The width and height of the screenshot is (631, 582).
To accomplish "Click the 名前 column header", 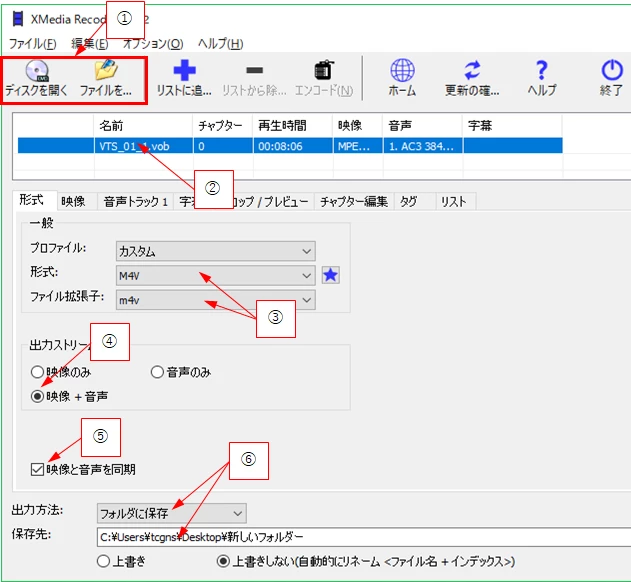I will pyautogui.click(x=143, y=126).
